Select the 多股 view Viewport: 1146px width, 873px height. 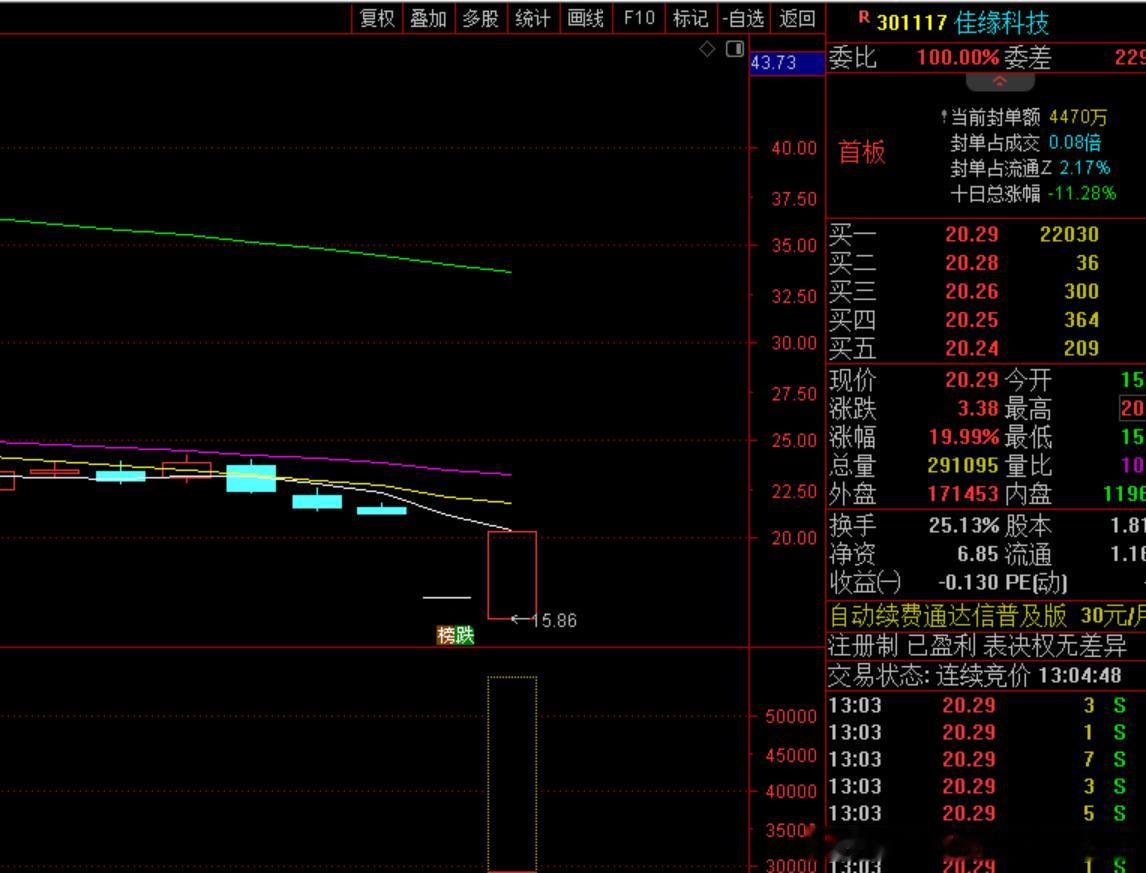tap(480, 18)
